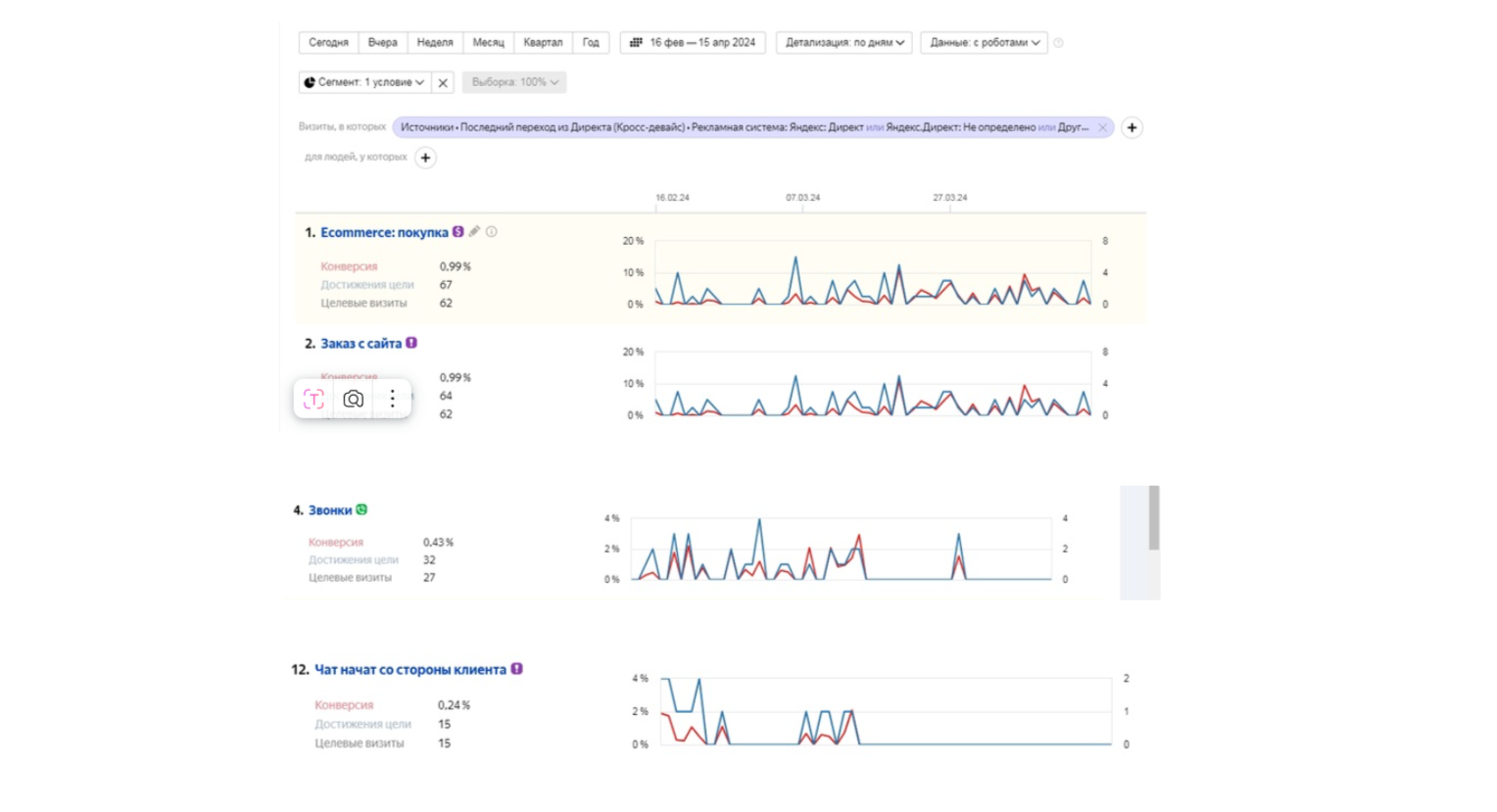This screenshot has width=1497, height=812.
Task: Add a visits condition with the plus button
Action: [1132, 127]
